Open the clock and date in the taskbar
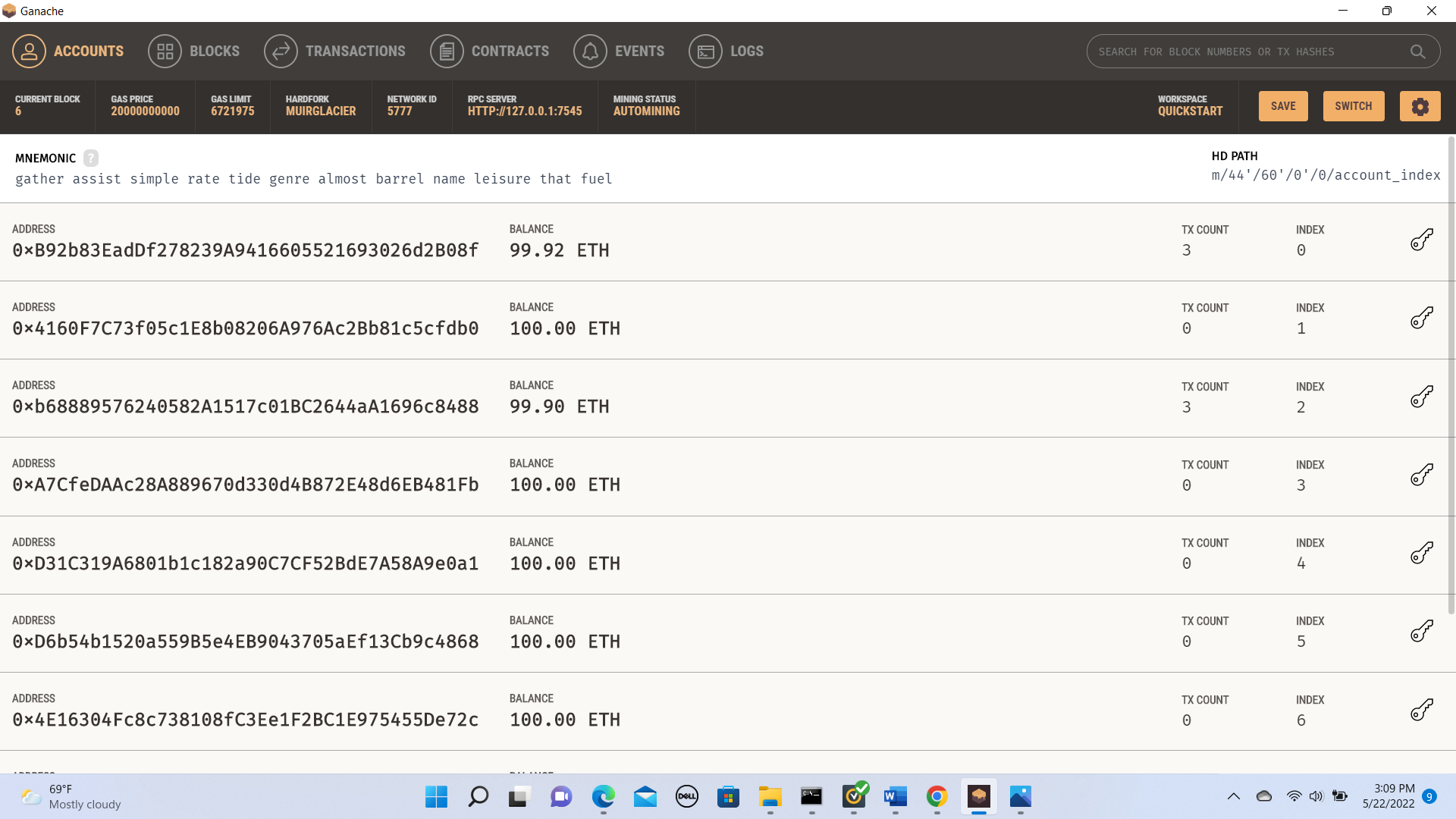 pyautogui.click(x=1390, y=797)
